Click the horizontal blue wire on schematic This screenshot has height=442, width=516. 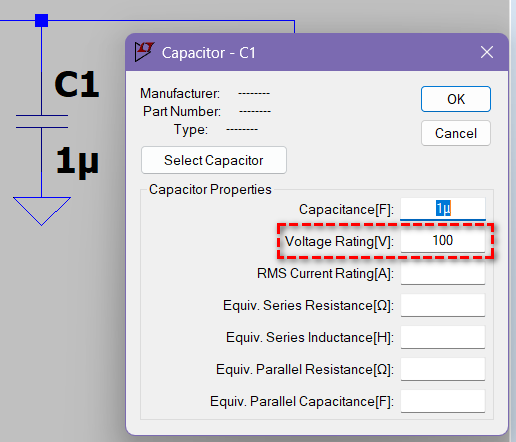click(x=167, y=21)
